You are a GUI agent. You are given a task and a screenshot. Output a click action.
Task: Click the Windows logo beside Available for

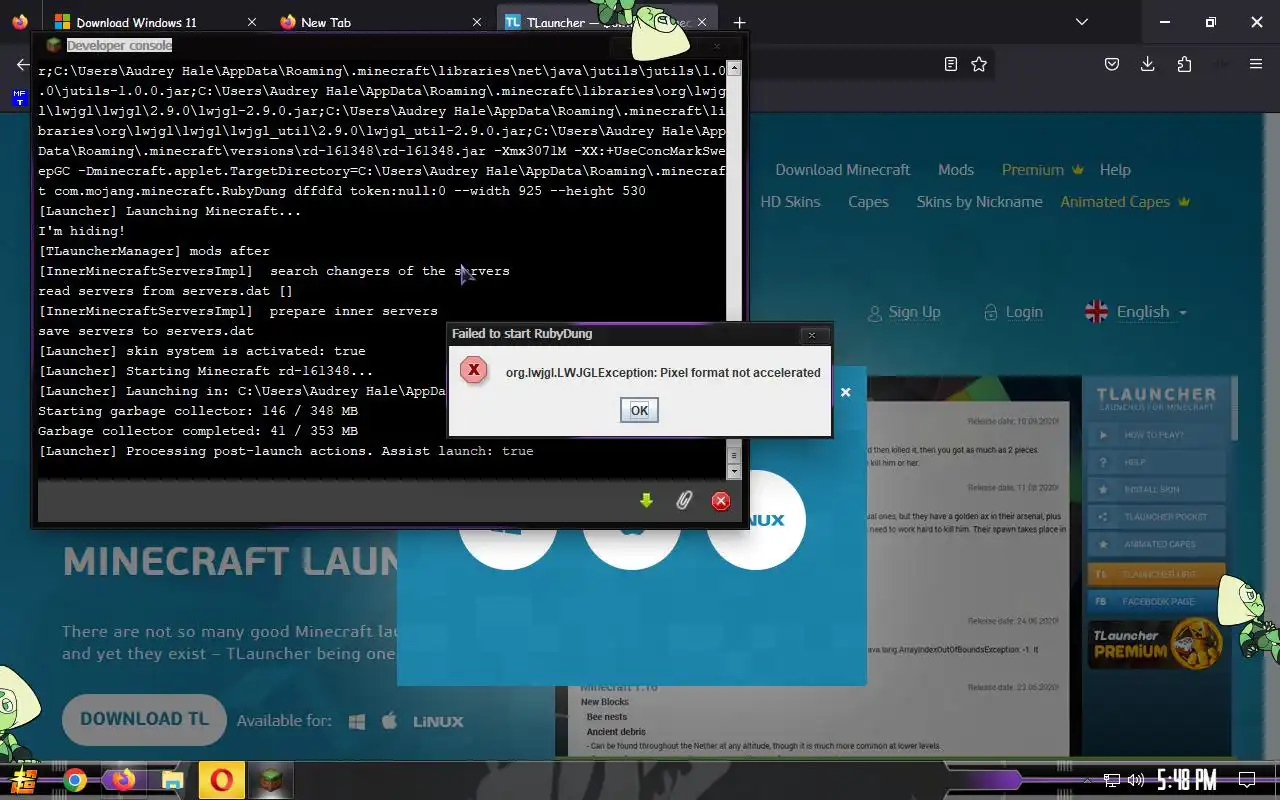(x=357, y=721)
